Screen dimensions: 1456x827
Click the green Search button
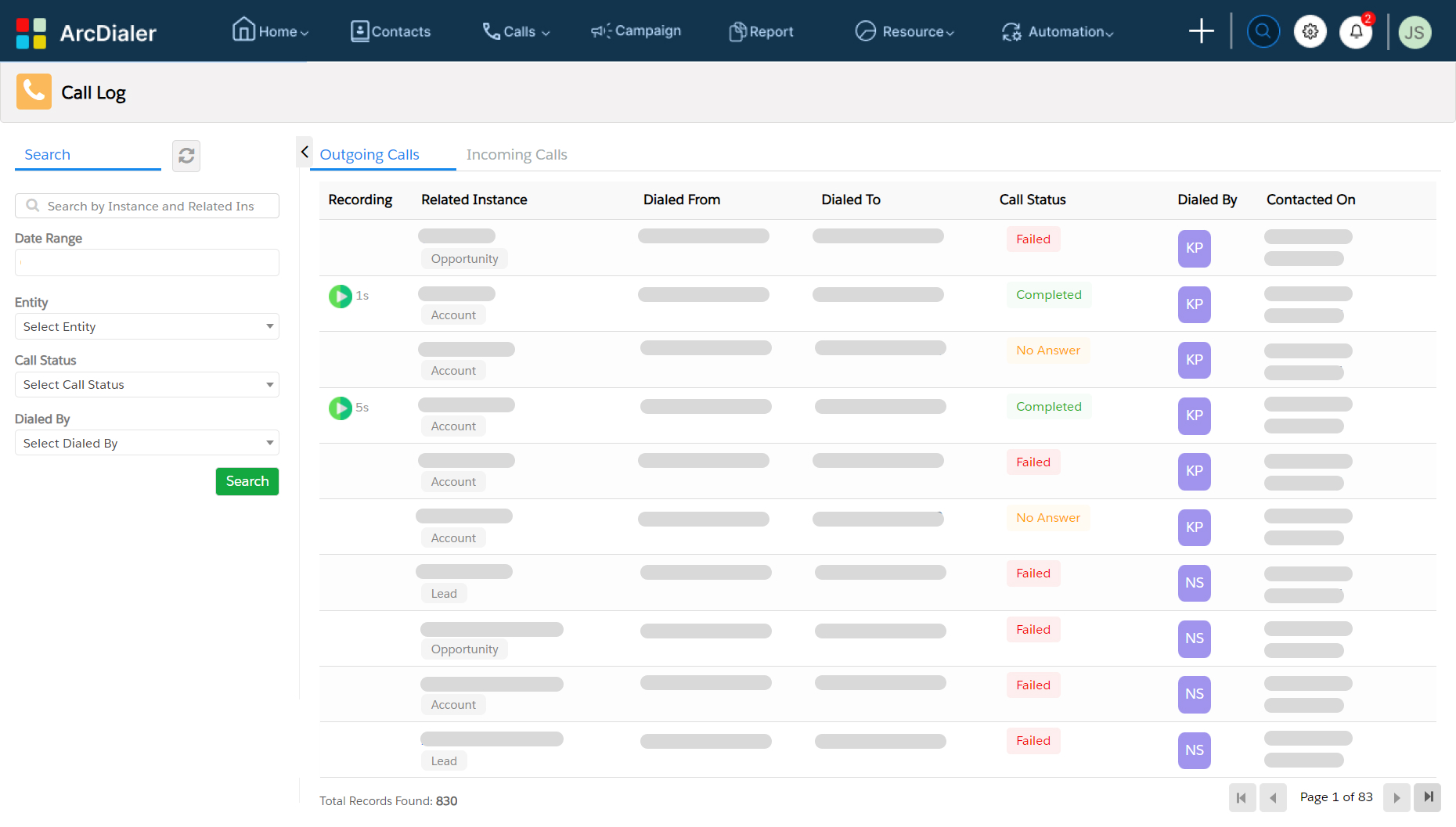tap(247, 481)
